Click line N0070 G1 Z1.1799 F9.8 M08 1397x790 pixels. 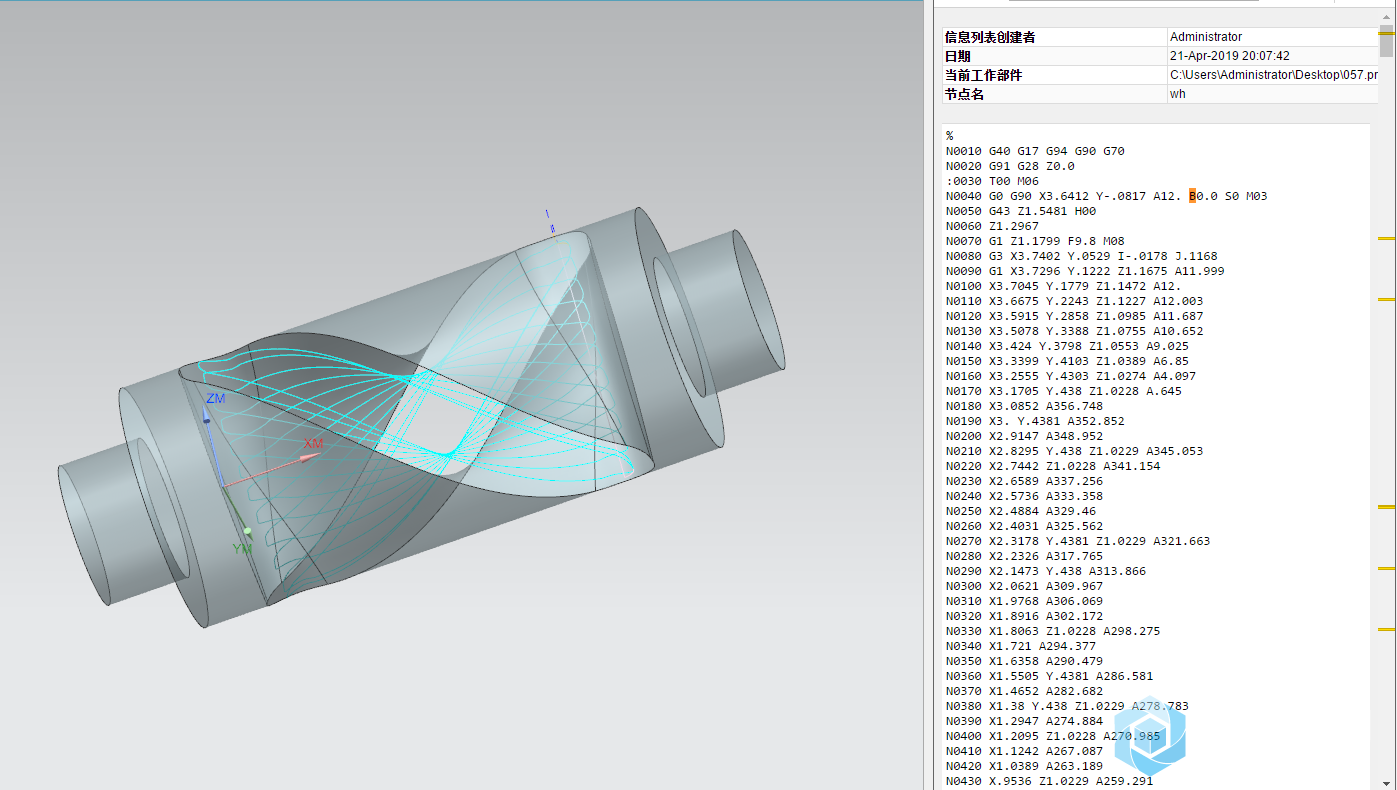point(1035,241)
